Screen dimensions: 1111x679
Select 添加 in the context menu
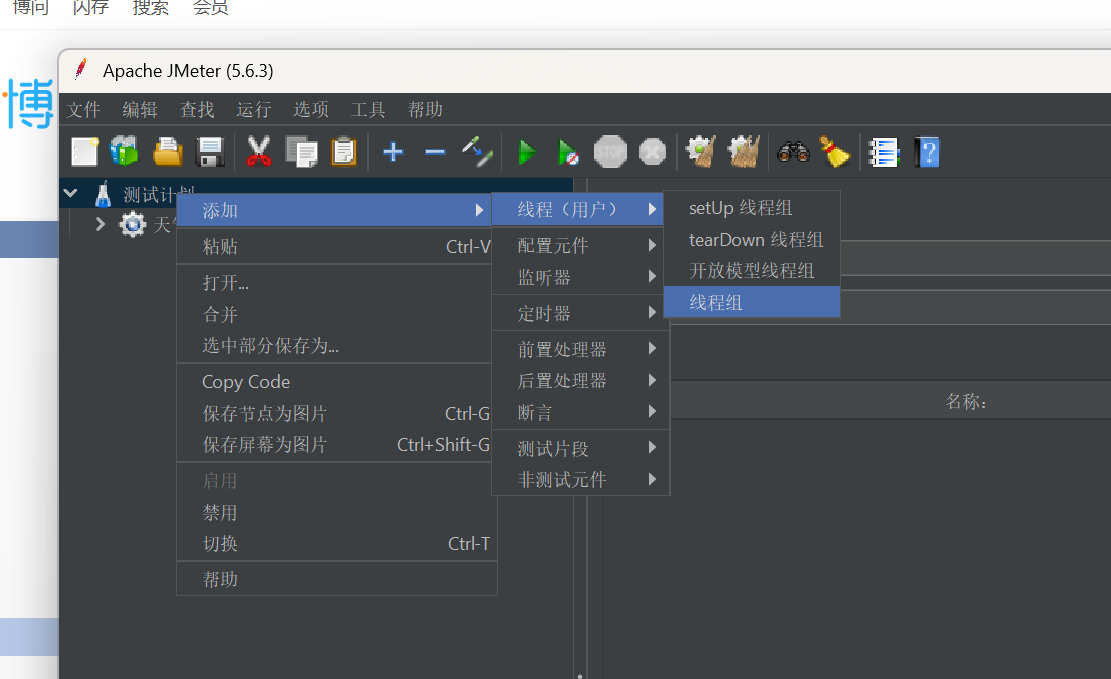point(334,210)
